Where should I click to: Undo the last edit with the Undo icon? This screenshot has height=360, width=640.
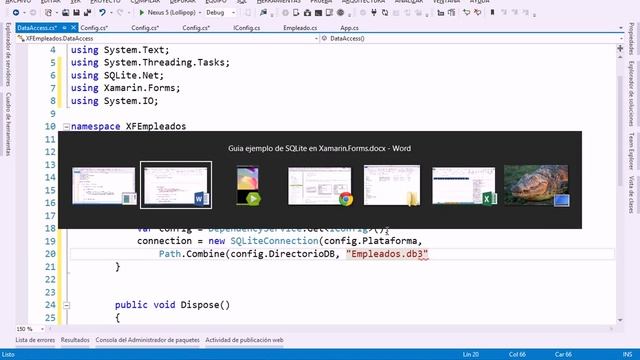point(102,13)
